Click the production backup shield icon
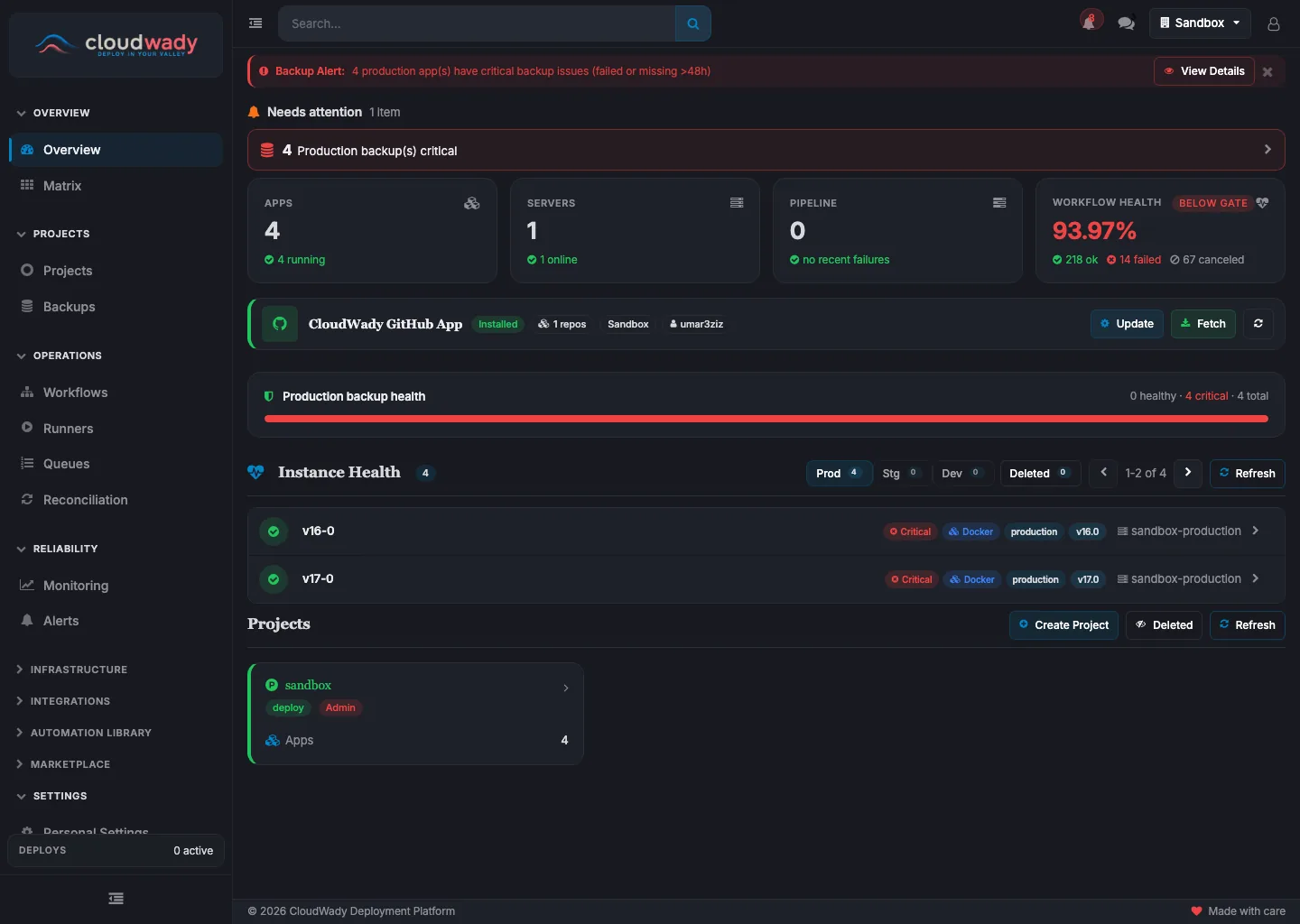 (x=268, y=396)
